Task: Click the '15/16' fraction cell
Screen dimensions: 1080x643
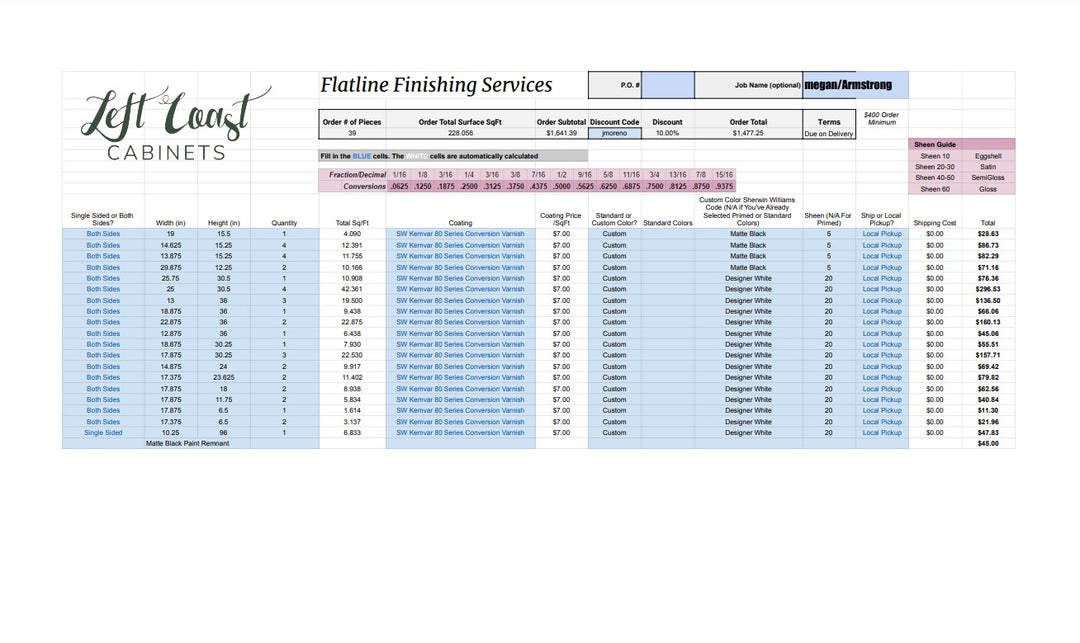Action: pyautogui.click(x=724, y=175)
